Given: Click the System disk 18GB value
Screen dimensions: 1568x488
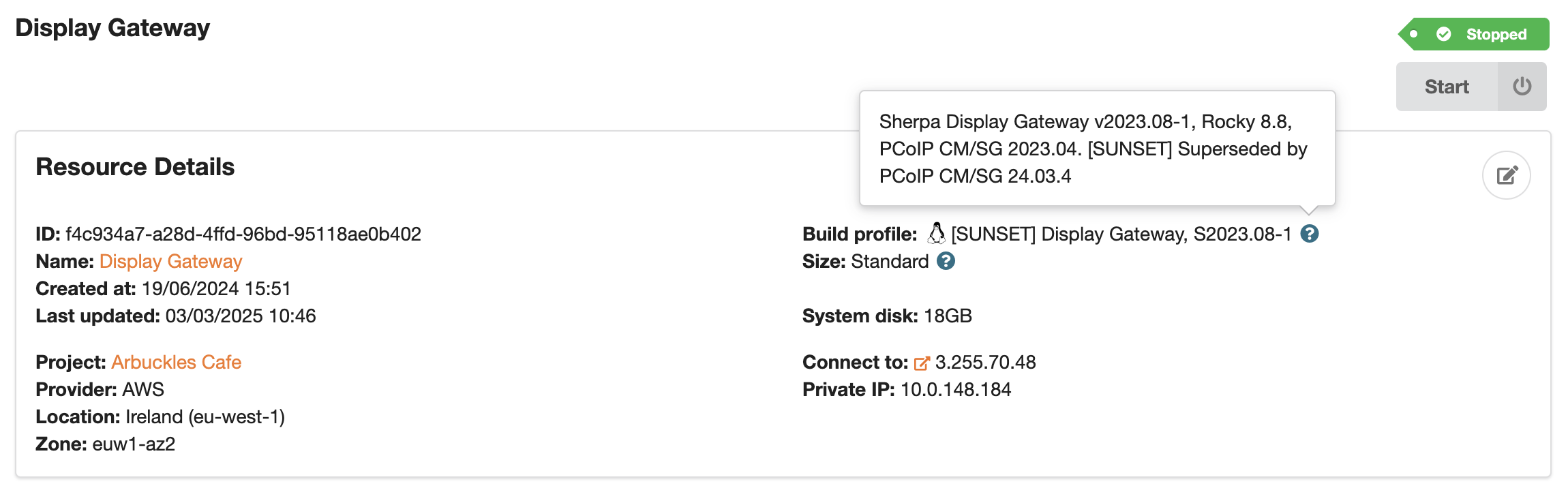Looking at the screenshot, I should (948, 316).
